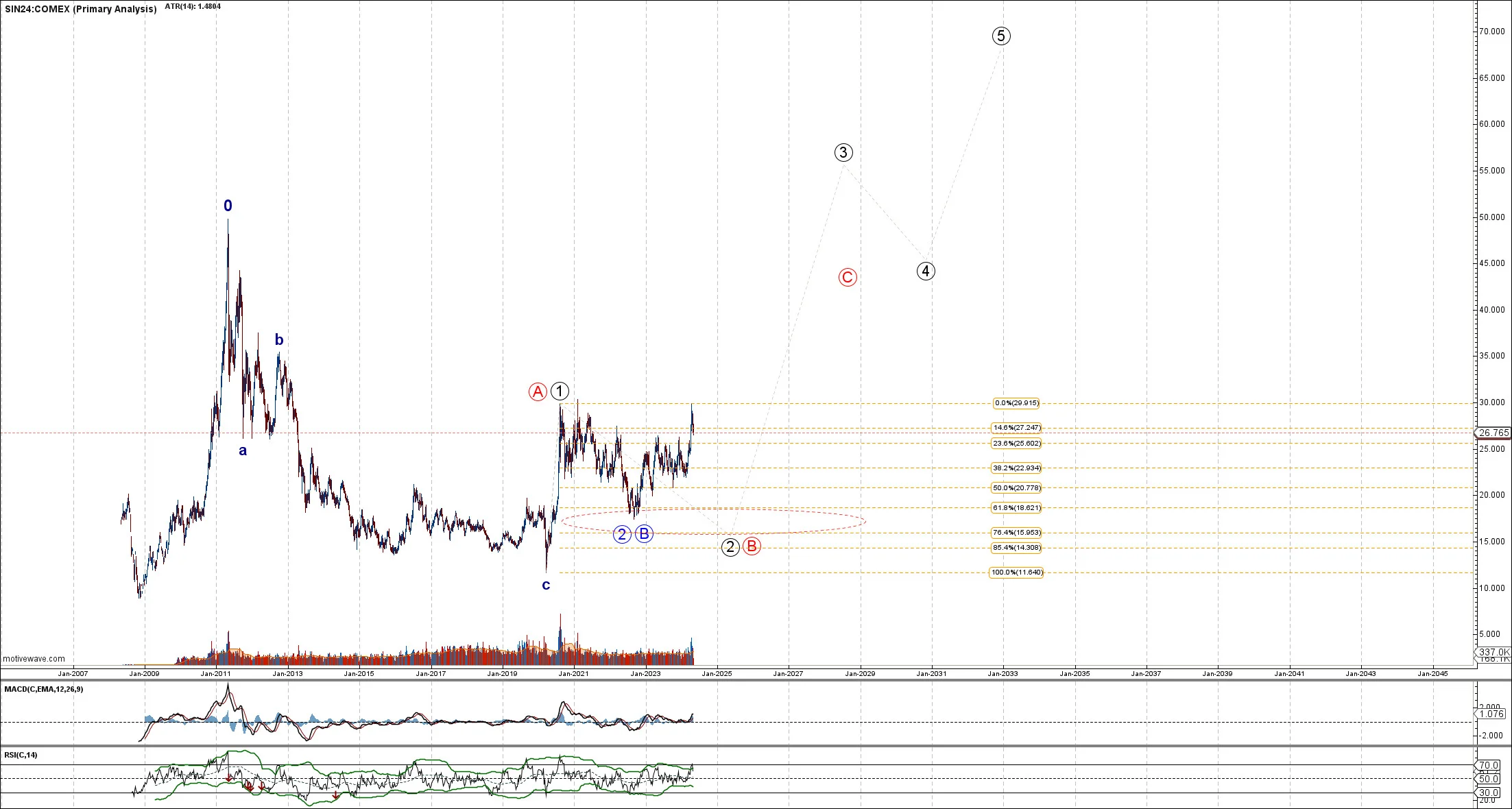Click the MACD(C,EMA,12,26,9) study label

click(44, 689)
